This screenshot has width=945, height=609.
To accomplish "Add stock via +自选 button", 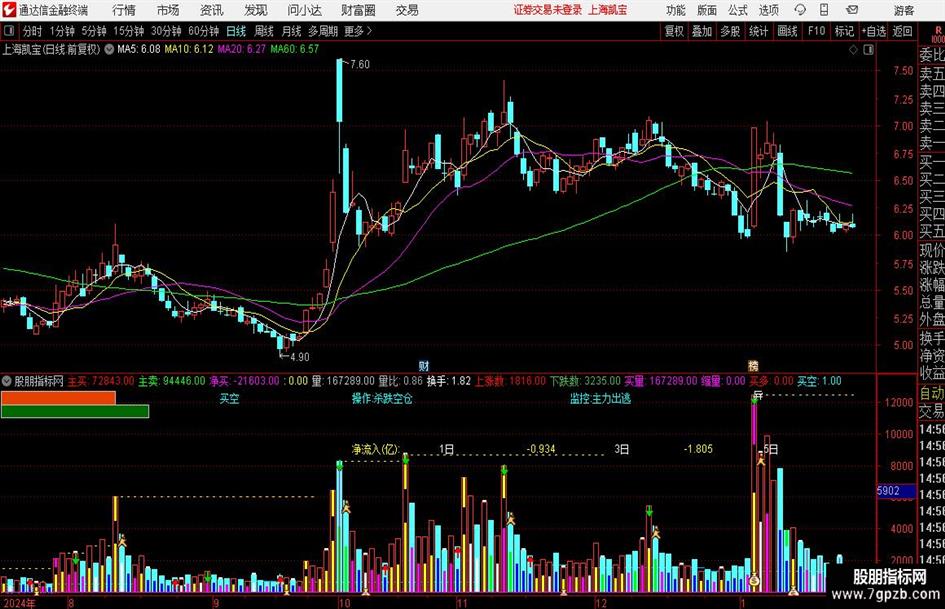I will 874,31.
